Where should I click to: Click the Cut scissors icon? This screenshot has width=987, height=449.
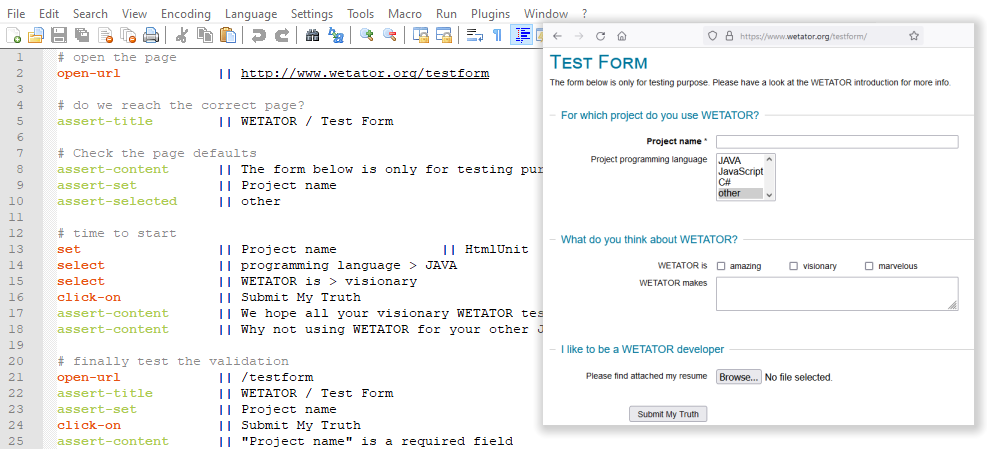(x=182, y=36)
